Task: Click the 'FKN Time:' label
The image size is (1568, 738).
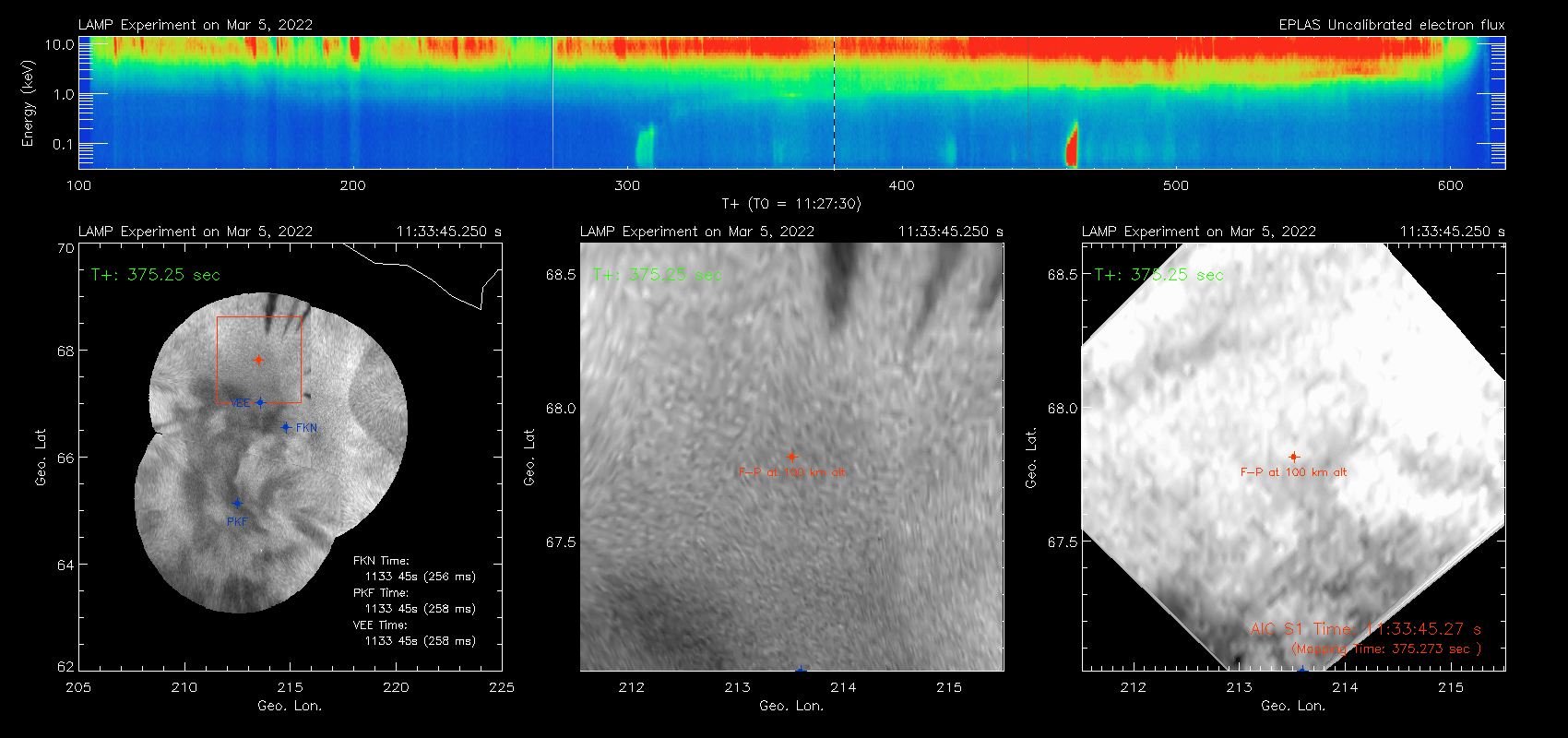Action: click(381, 561)
